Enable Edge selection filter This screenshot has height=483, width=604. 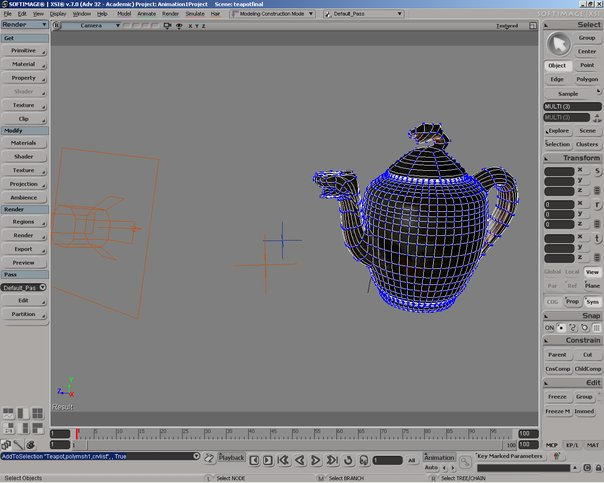(x=557, y=79)
